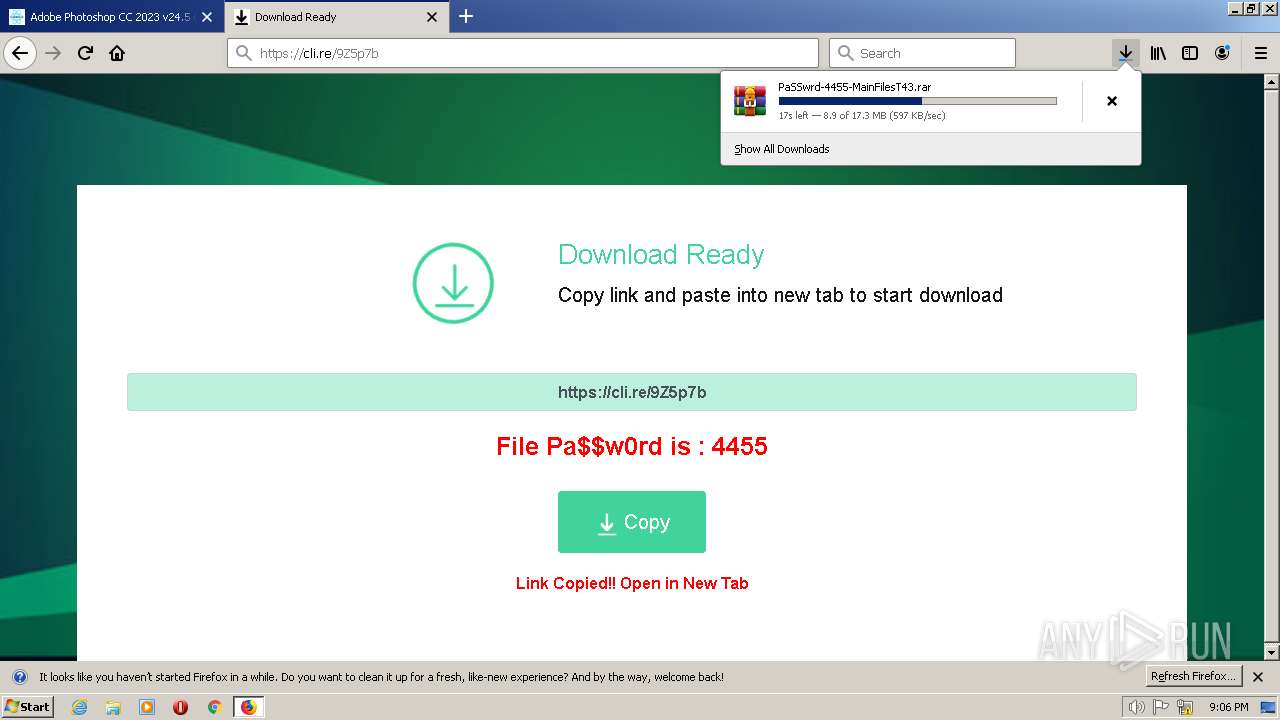Click the File Pa$$w0rd is : 4455 text
The image size is (1280, 720).
coord(632,446)
